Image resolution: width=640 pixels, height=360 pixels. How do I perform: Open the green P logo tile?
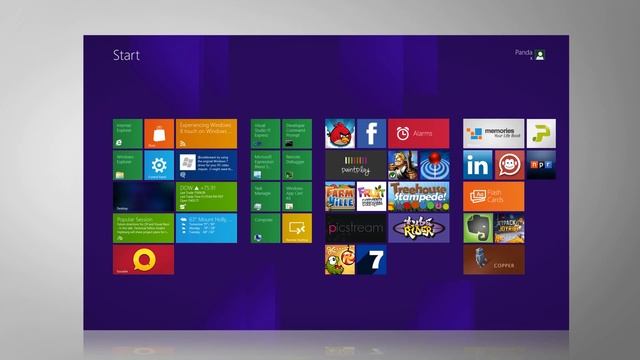[x=541, y=133]
